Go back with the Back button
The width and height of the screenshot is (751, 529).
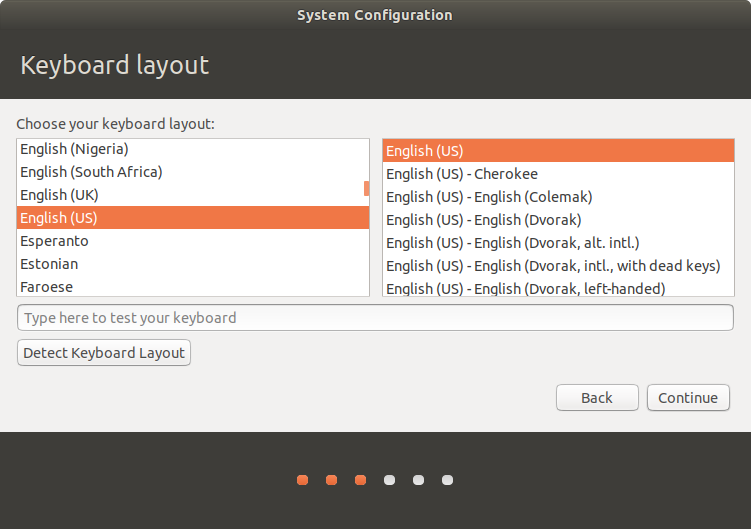point(597,398)
